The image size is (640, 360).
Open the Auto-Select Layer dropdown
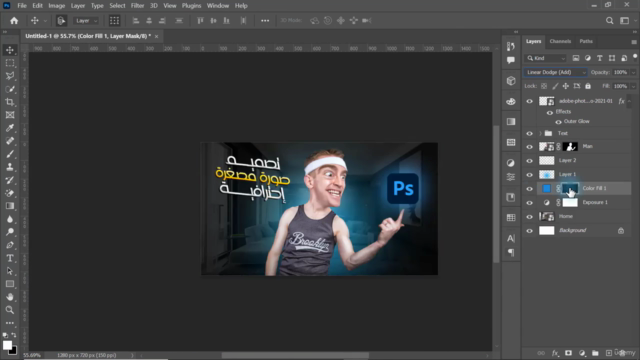pyautogui.click(x=87, y=20)
